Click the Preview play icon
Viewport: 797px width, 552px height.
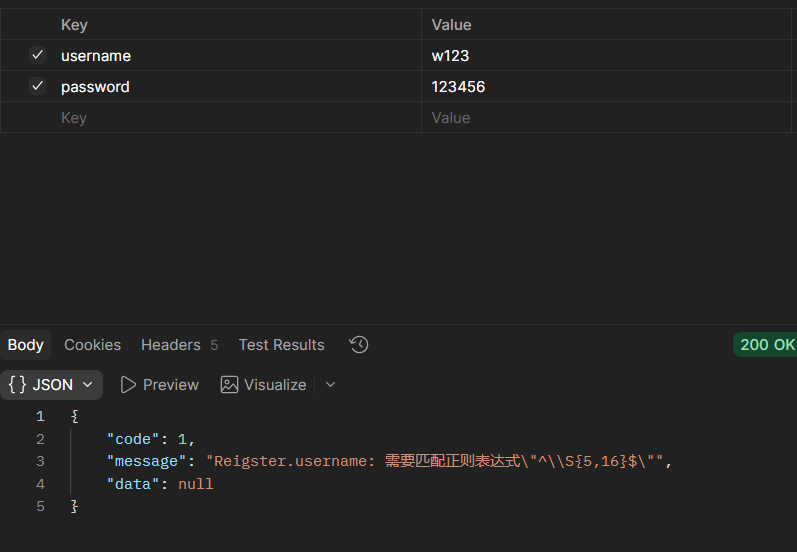[128, 385]
